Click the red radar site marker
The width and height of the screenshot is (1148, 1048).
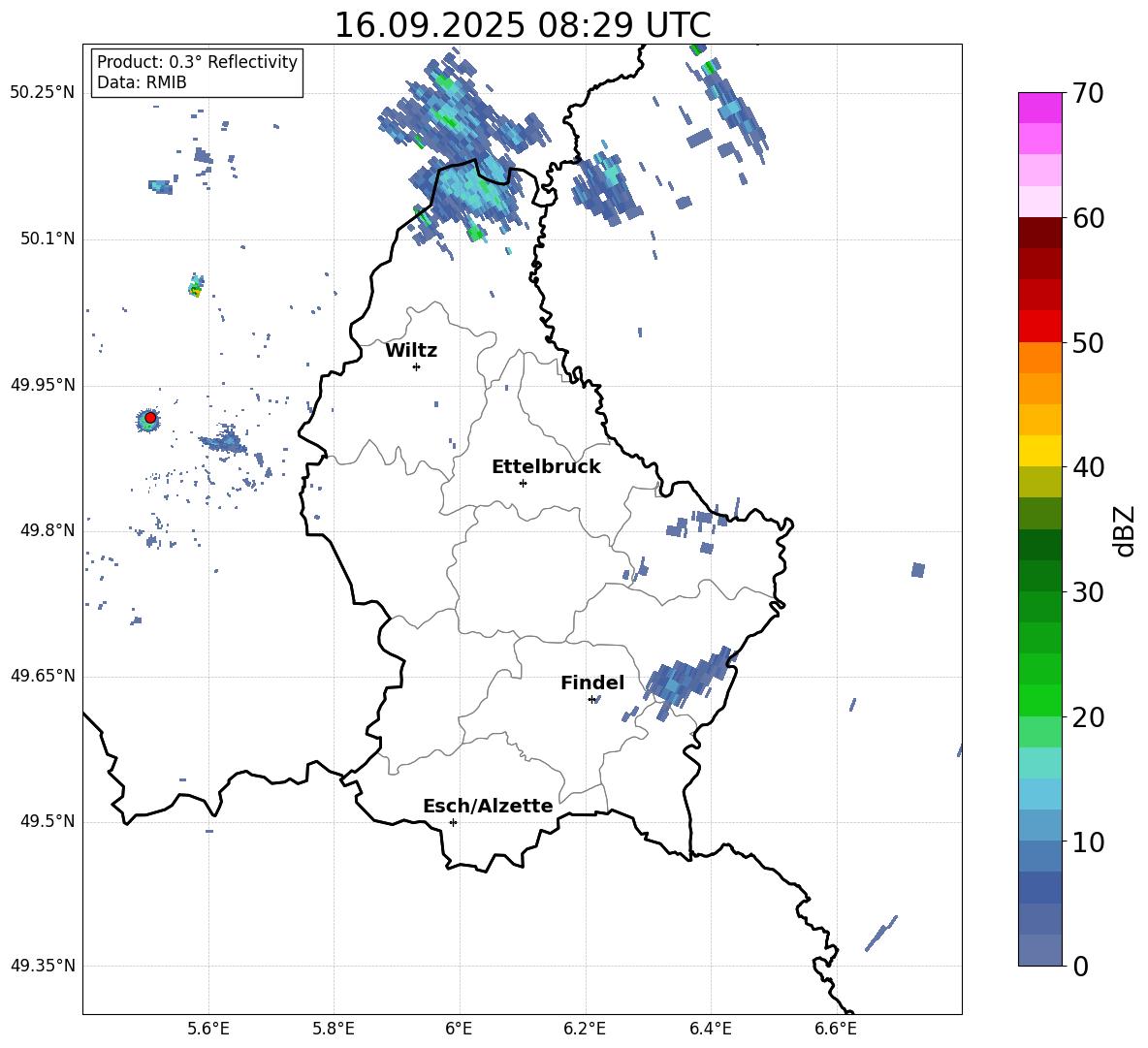[x=150, y=417]
